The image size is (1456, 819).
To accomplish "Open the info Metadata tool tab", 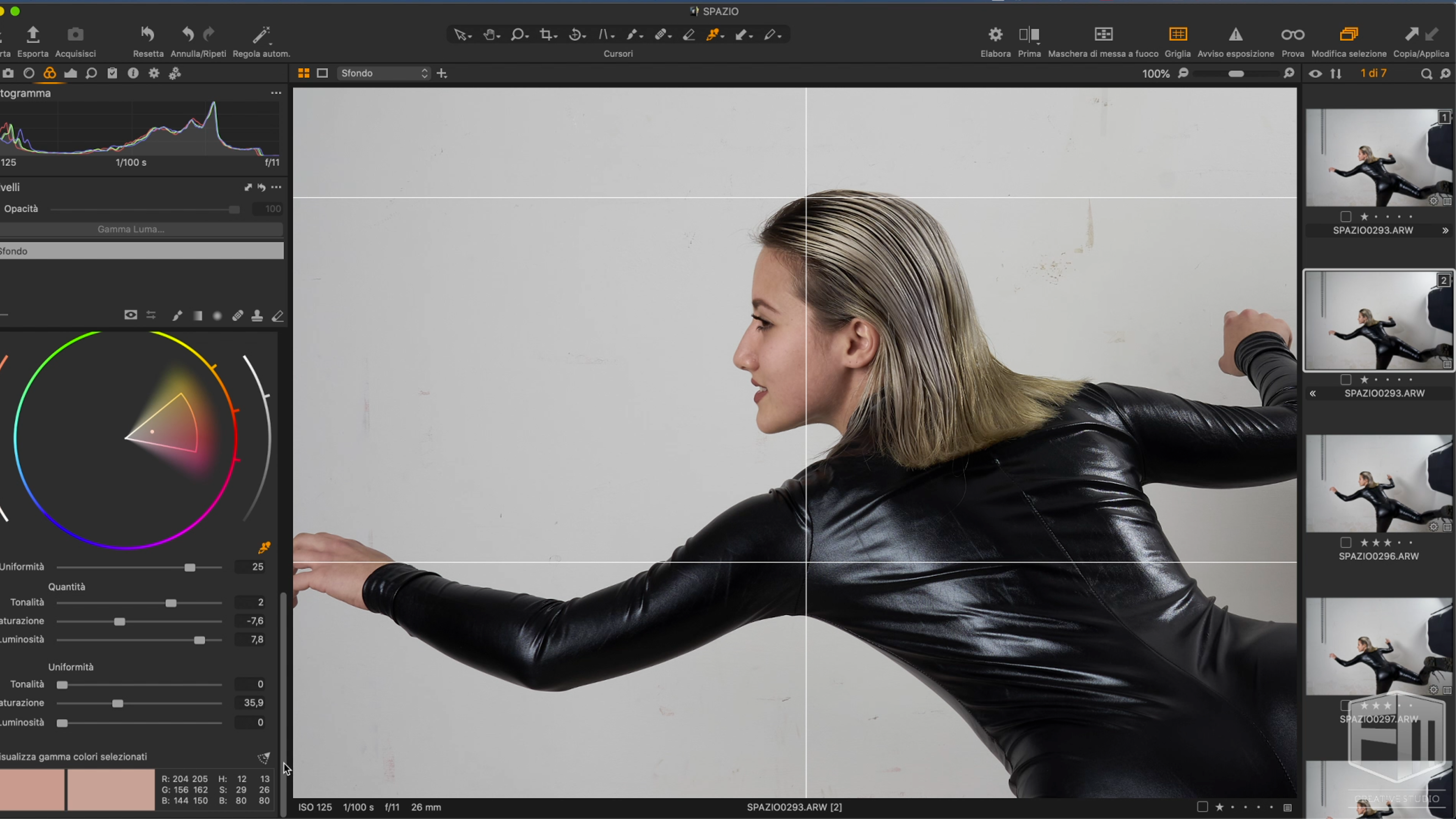I will point(133,74).
